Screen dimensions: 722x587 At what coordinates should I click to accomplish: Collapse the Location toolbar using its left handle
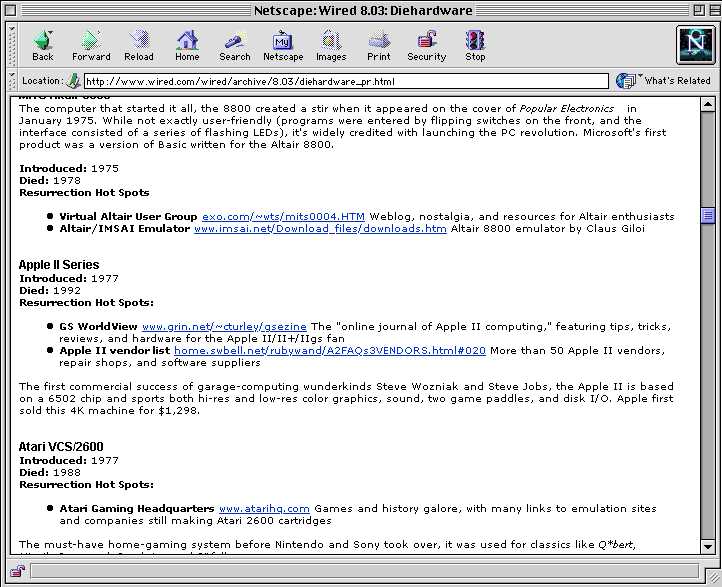(13, 81)
